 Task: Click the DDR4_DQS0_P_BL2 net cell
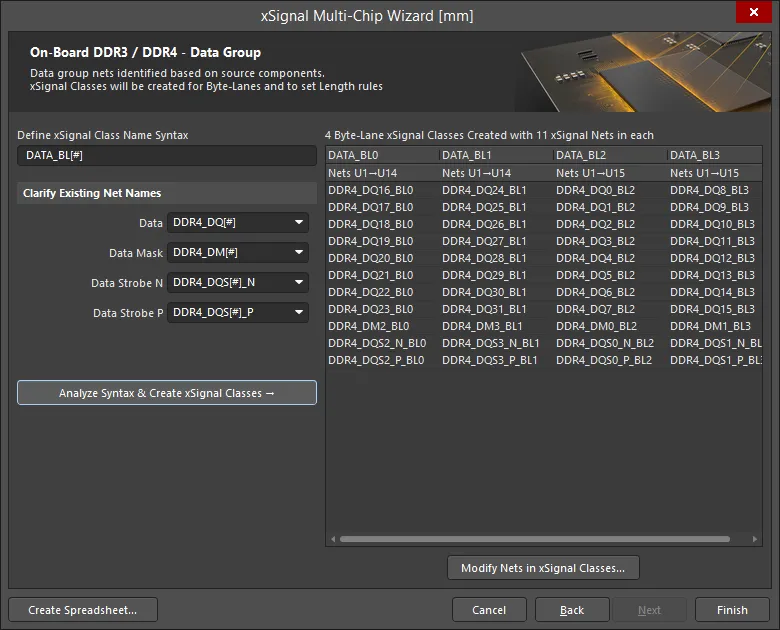coord(604,360)
